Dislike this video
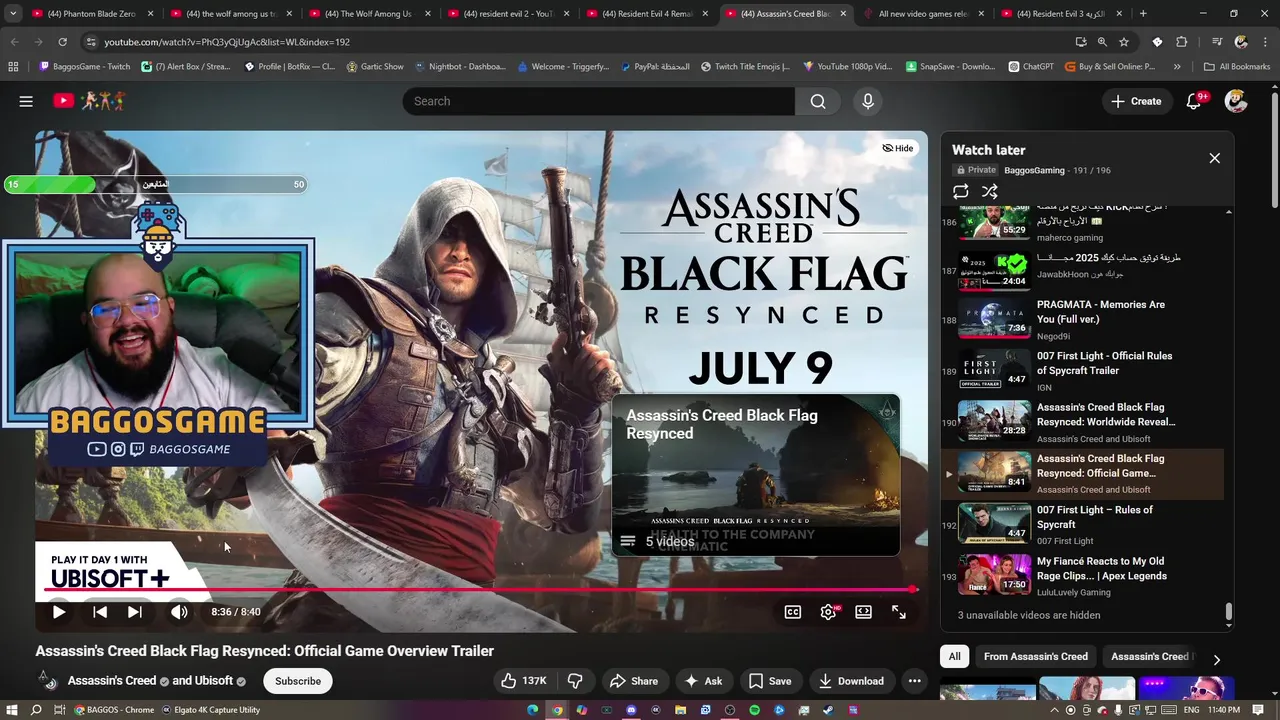 pyautogui.click(x=575, y=681)
